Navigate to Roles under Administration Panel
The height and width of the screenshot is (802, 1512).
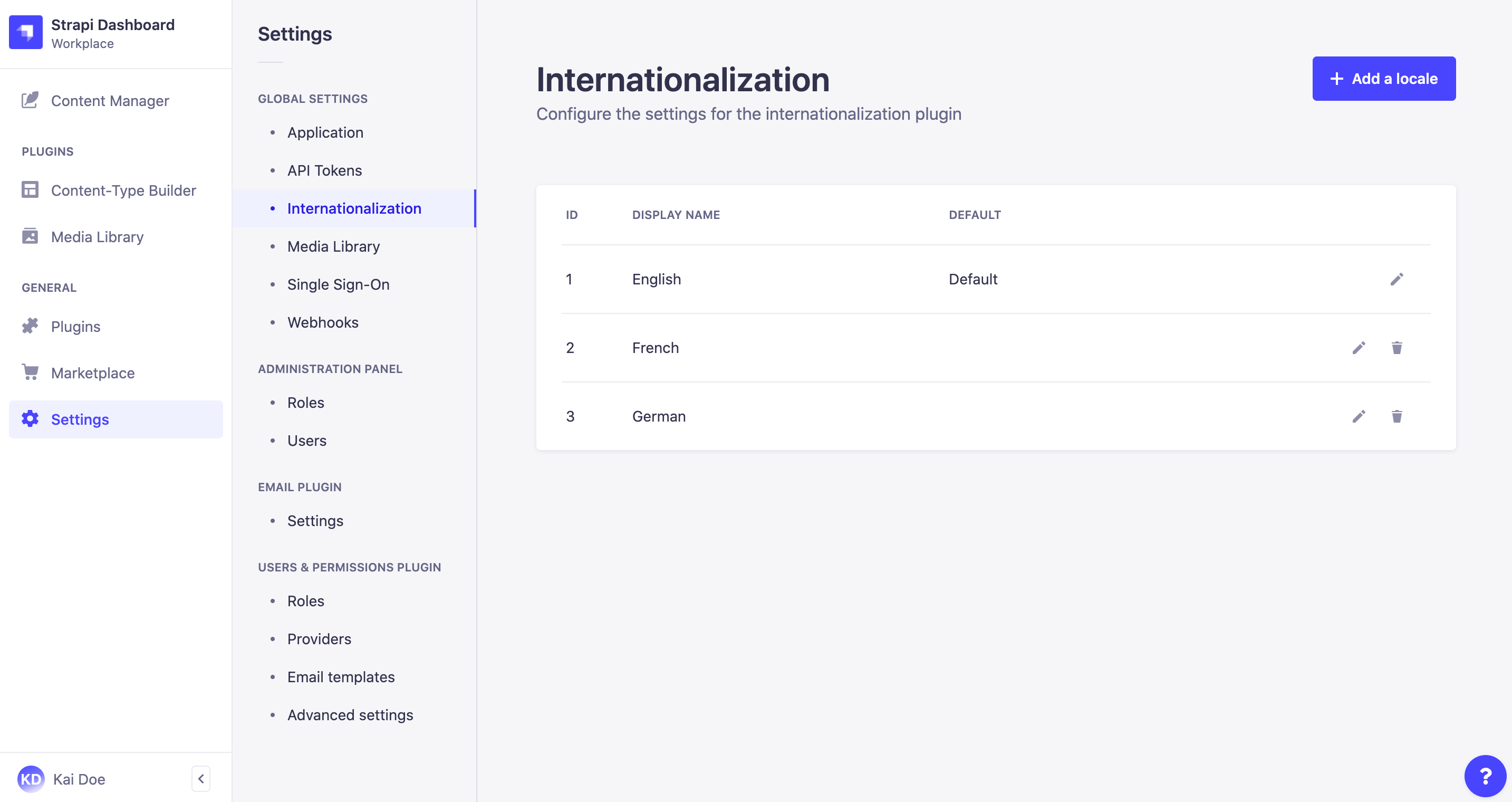click(306, 402)
